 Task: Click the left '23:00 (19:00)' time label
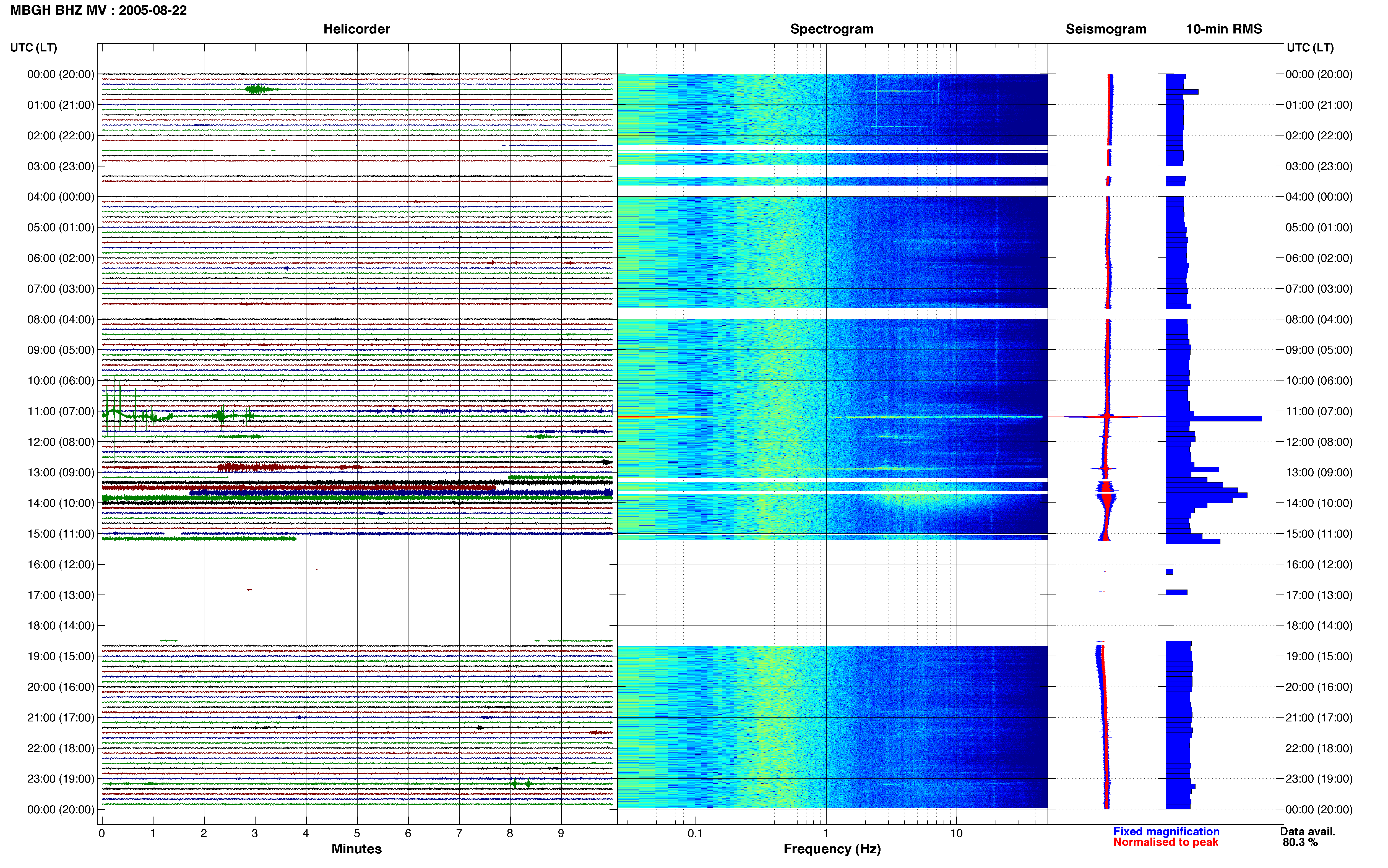(x=61, y=778)
